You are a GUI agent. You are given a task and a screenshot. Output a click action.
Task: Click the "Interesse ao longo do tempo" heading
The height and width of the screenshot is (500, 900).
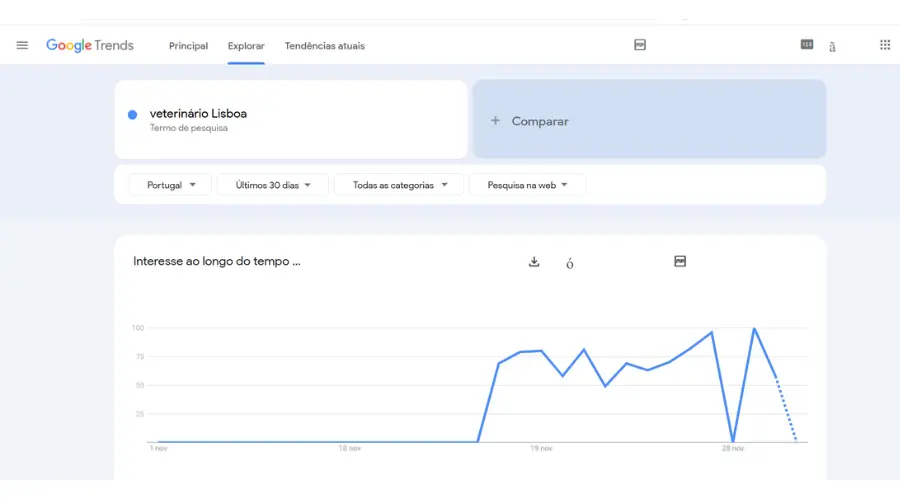click(216, 261)
